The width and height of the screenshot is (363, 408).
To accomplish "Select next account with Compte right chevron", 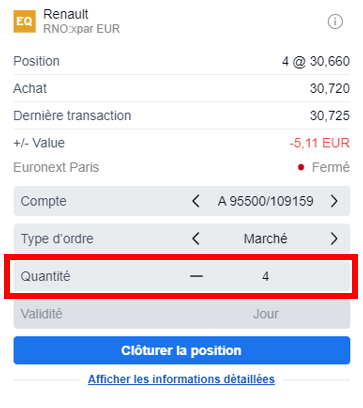I will click(334, 201).
